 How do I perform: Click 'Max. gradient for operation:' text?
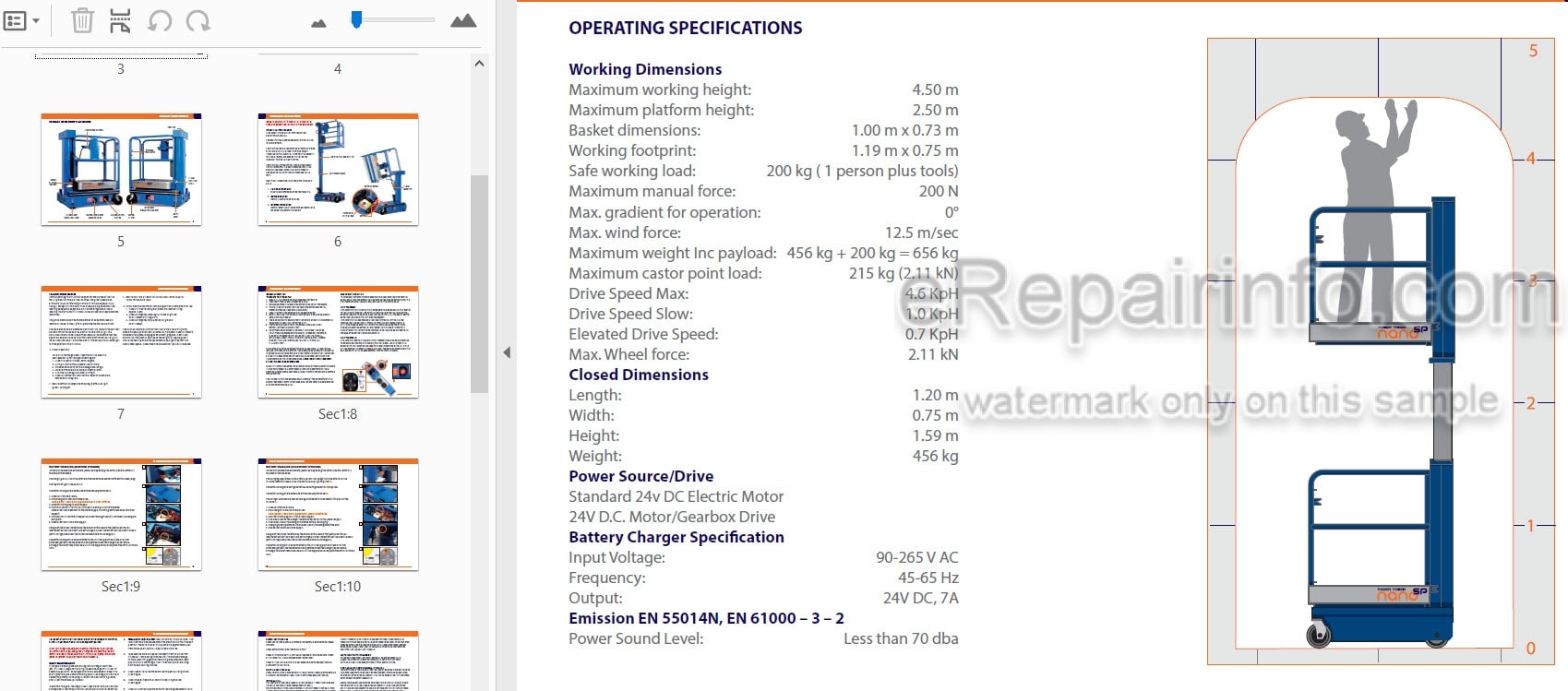tap(664, 212)
